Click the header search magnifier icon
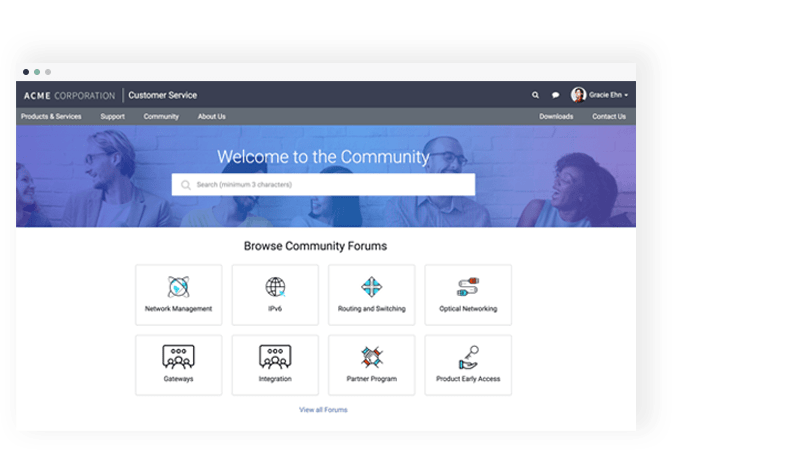The image size is (800, 450). coord(535,95)
